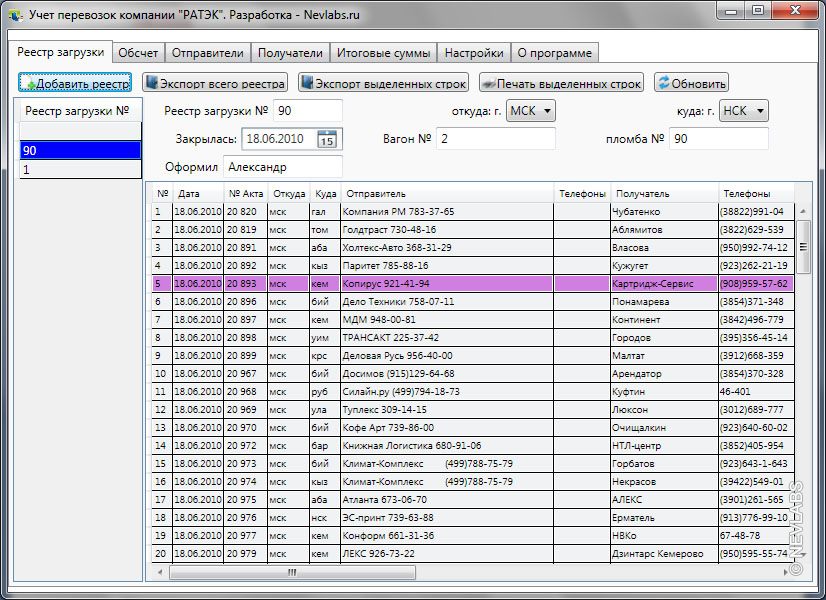Screen dimensions: 826x600
Task: Switch to the Настройки tab
Action: [473, 53]
